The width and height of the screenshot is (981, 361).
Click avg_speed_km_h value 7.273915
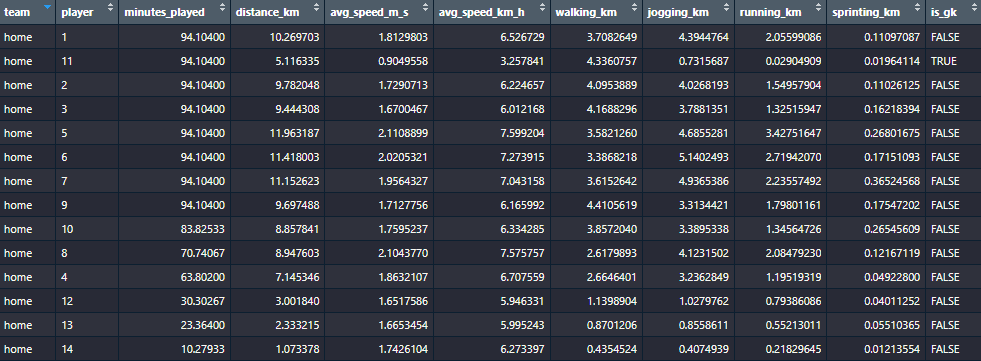522,157
